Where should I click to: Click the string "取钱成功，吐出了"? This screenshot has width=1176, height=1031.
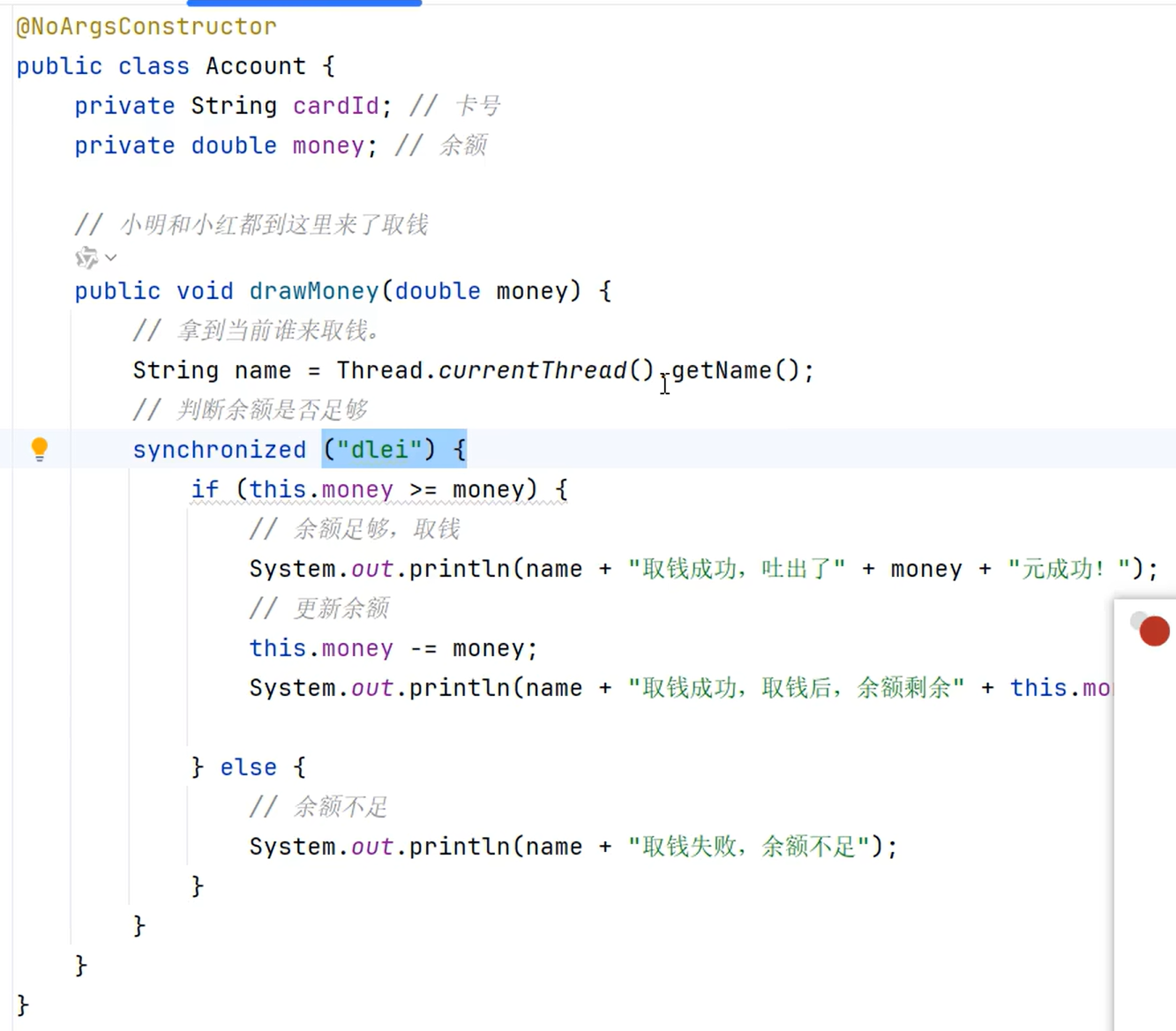pyautogui.click(x=737, y=569)
